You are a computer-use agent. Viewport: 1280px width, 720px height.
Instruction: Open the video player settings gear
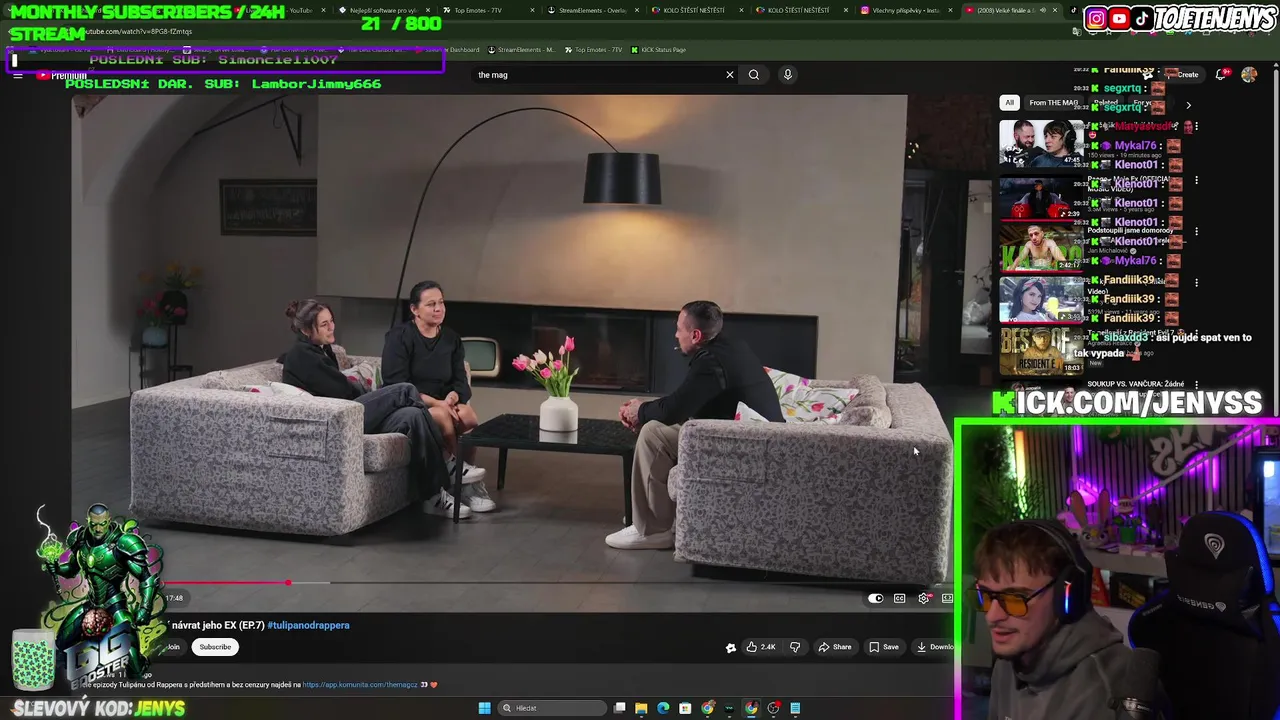pos(923,598)
